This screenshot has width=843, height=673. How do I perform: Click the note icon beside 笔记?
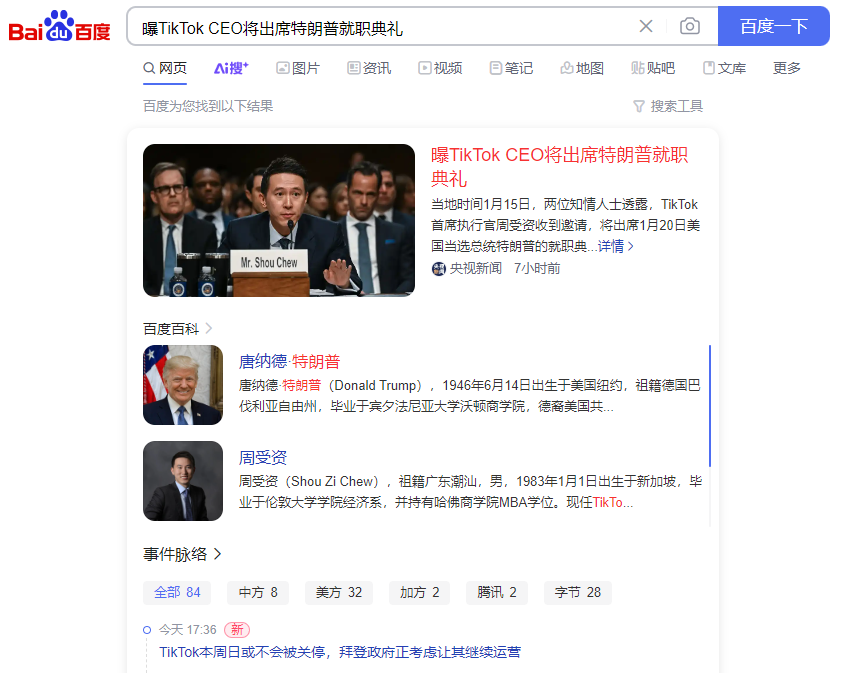pyautogui.click(x=495, y=68)
